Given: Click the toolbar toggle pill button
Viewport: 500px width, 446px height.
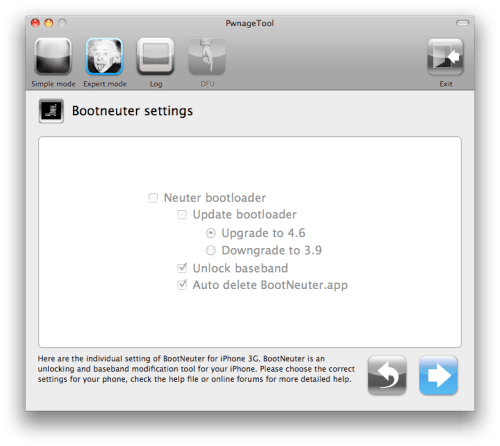Looking at the screenshot, I should [x=462, y=23].
